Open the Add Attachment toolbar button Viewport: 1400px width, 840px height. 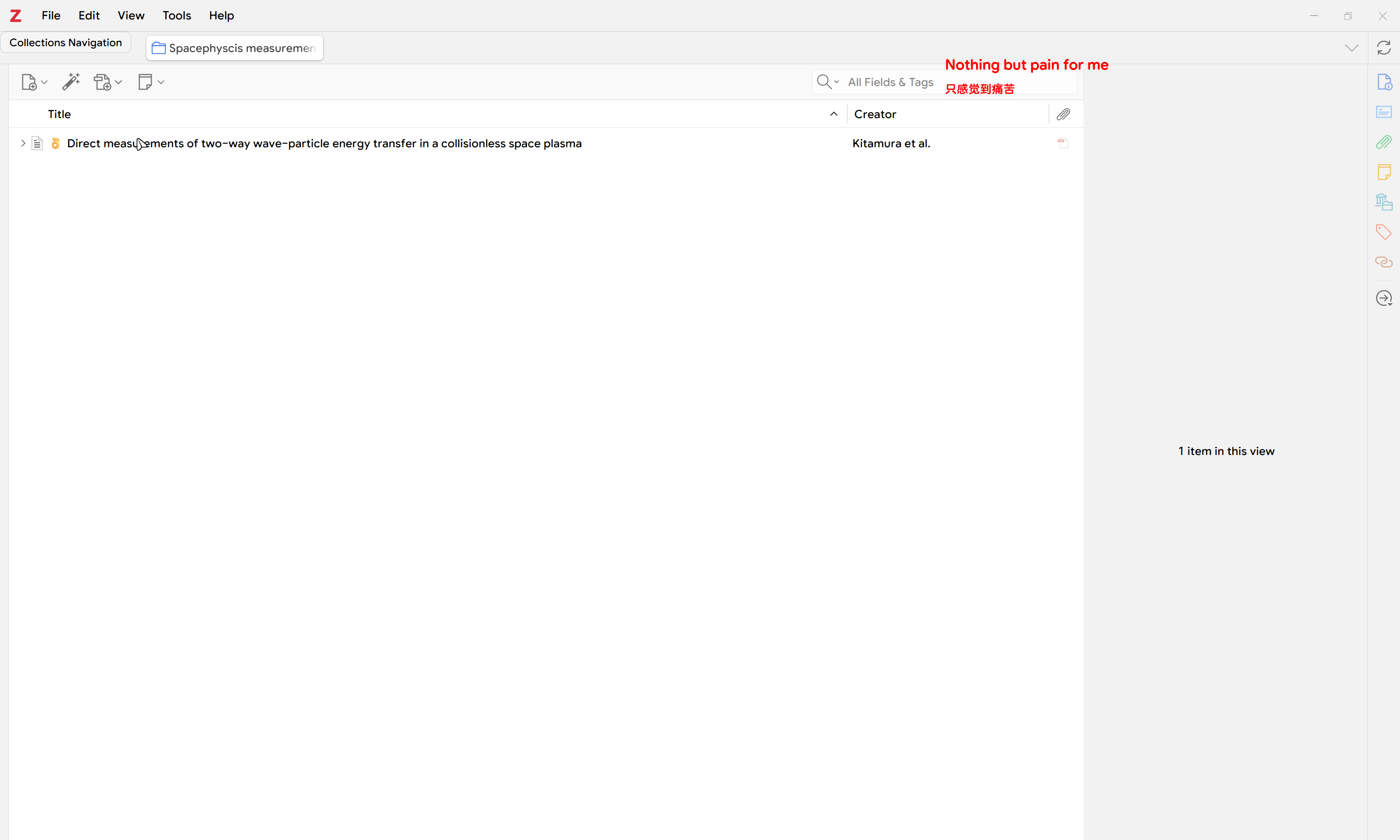click(103, 83)
